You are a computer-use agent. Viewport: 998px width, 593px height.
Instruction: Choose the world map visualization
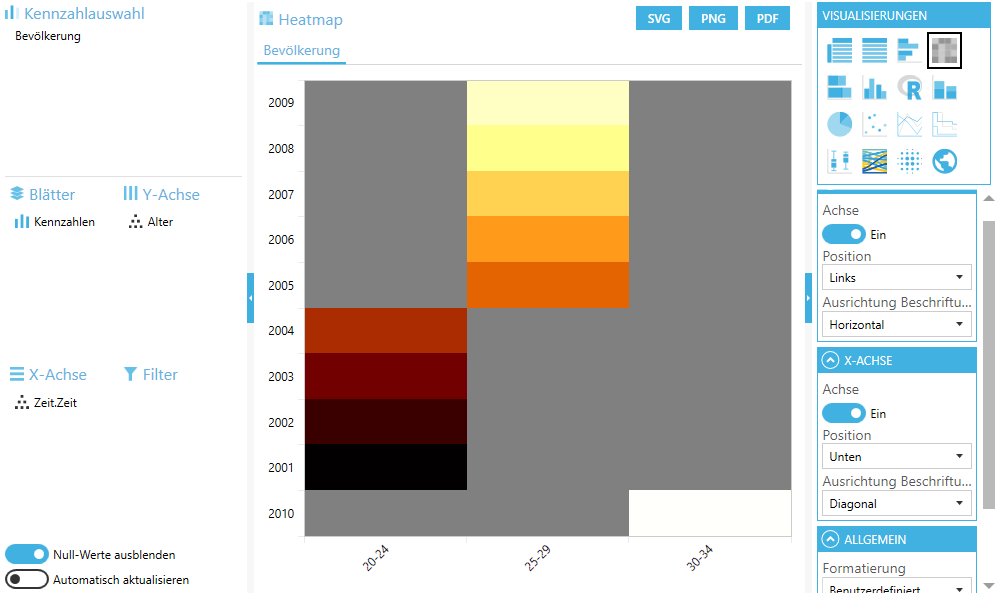(x=944, y=160)
